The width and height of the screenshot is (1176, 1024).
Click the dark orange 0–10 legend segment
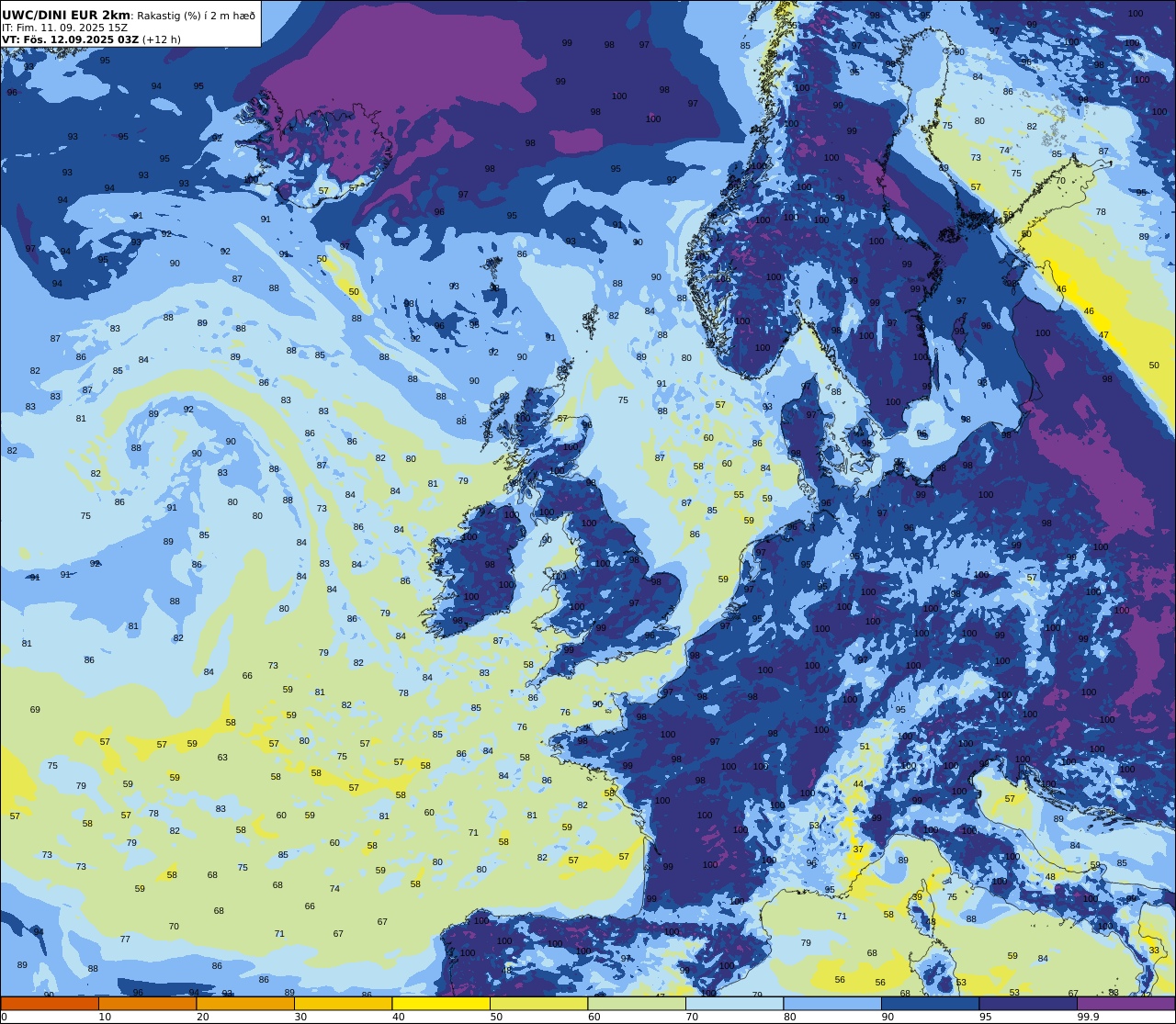(x=50, y=1003)
